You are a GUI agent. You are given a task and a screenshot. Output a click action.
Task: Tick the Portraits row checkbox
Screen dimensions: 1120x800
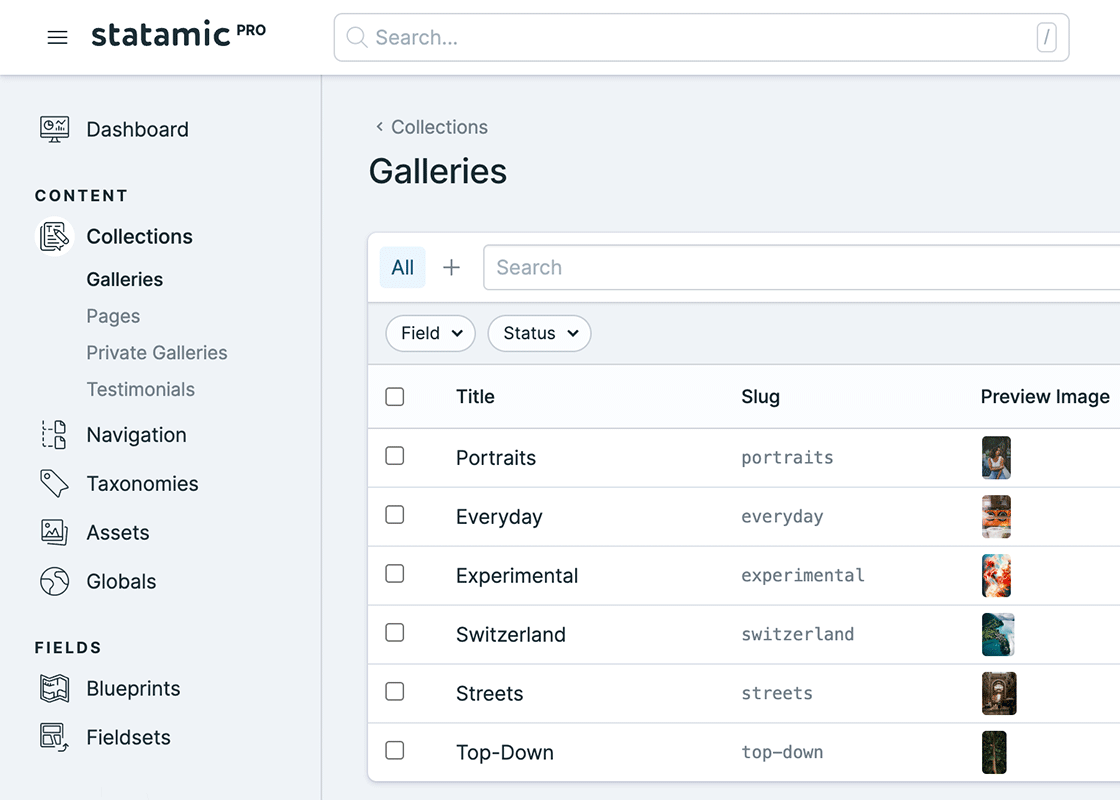click(395, 456)
